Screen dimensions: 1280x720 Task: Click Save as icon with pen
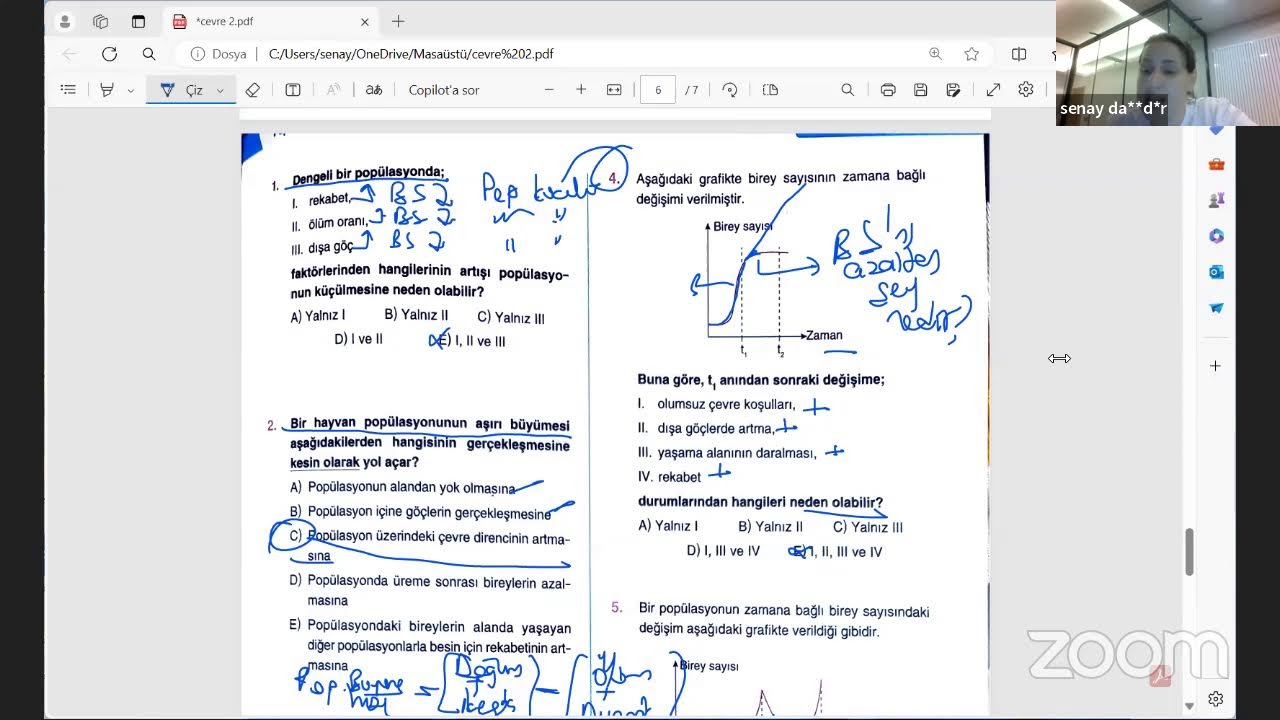[953, 90]
